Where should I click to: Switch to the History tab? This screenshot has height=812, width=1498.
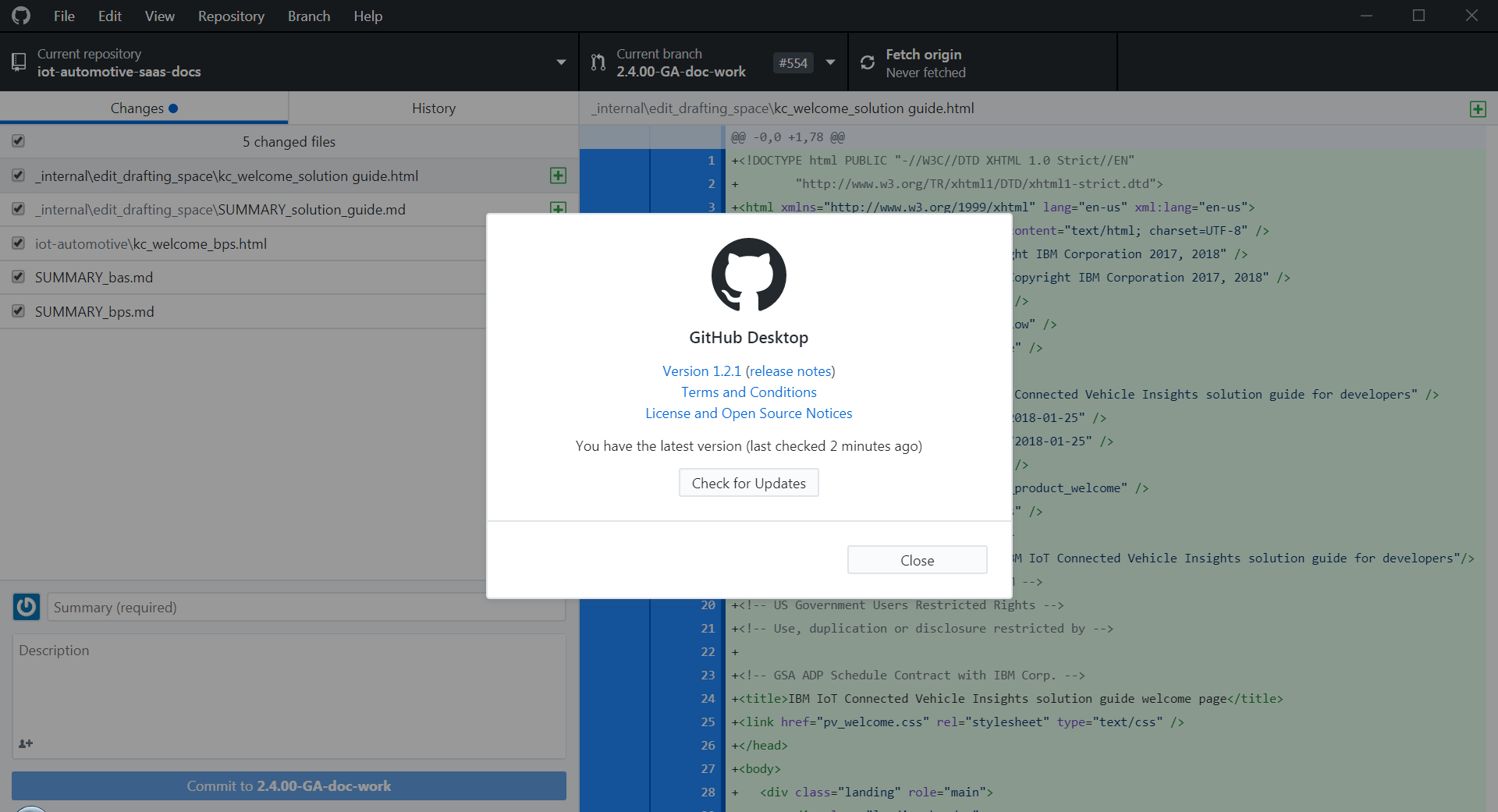pyautogui.click(x=434, y=108)
